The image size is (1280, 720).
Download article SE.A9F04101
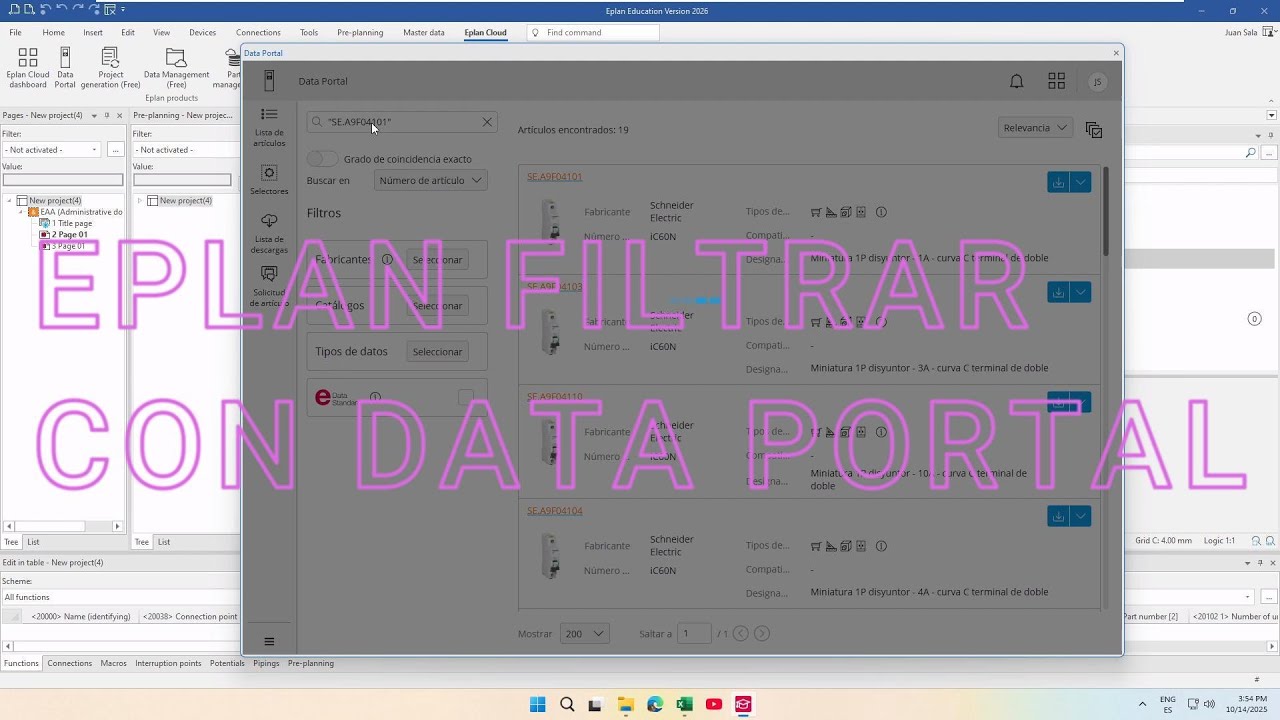(1058, 182)
